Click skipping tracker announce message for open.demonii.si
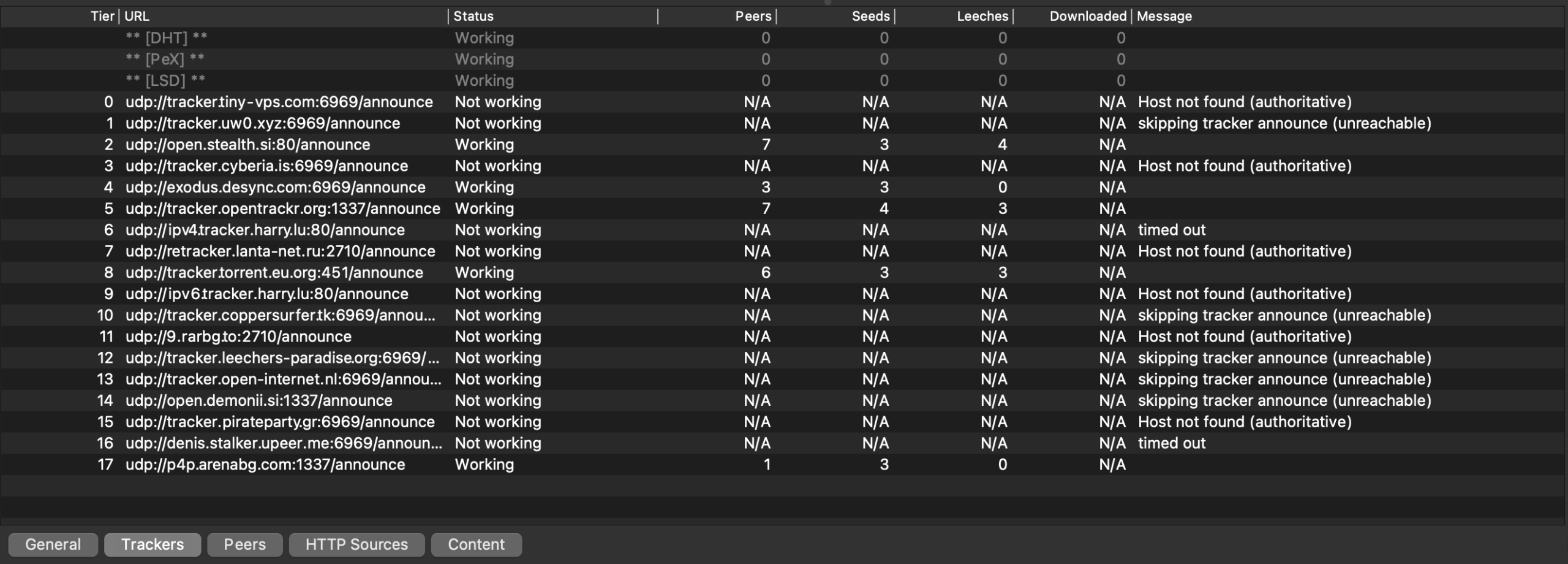Screen dimensions: 1568x564 click(x=1284, y=400)
